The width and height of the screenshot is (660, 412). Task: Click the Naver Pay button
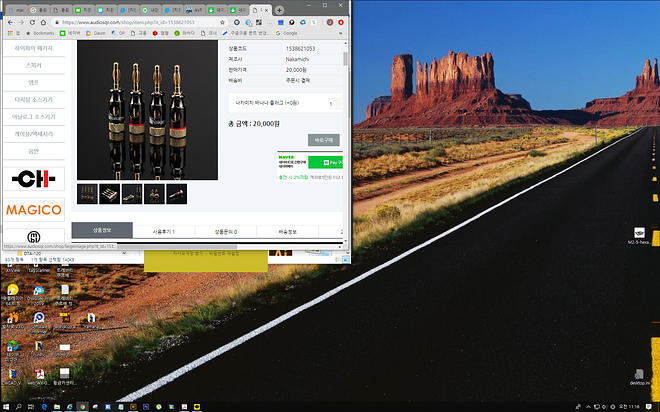(328, 160)
